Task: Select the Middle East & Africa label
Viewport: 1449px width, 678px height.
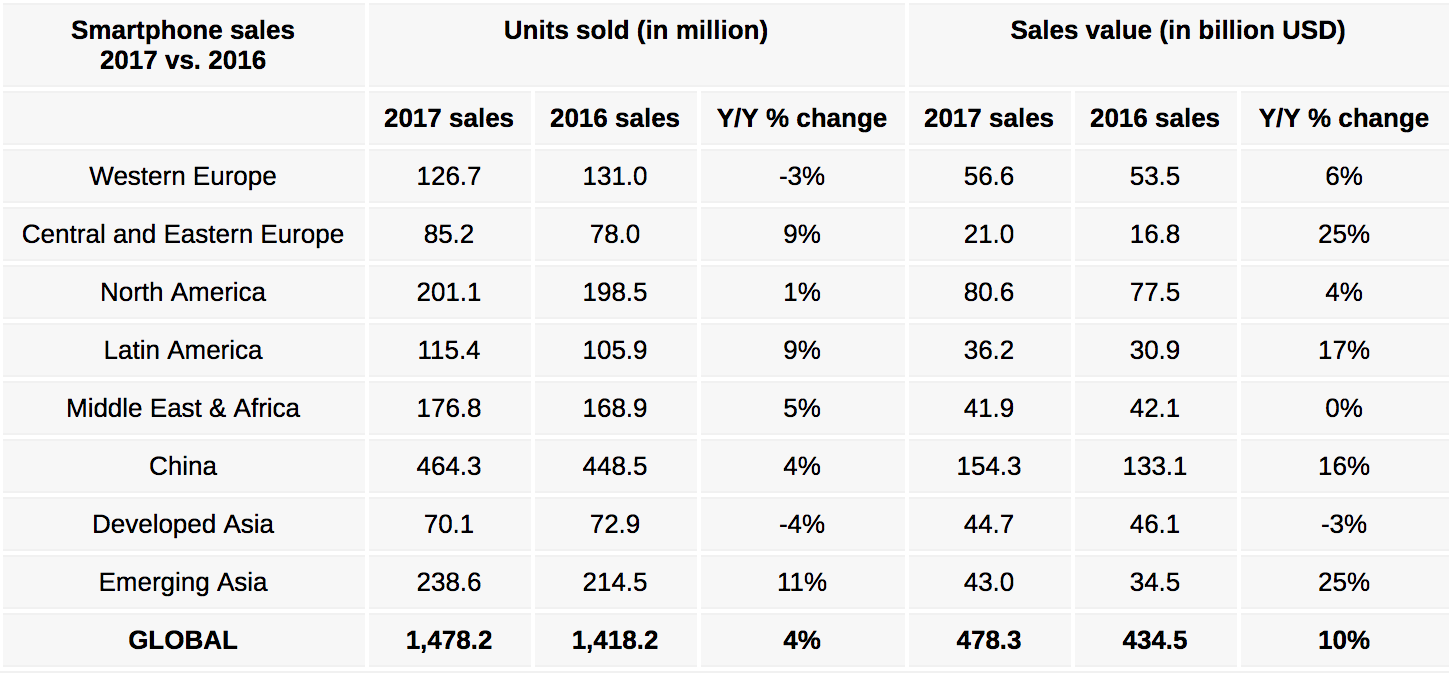Action: point(183,409)
